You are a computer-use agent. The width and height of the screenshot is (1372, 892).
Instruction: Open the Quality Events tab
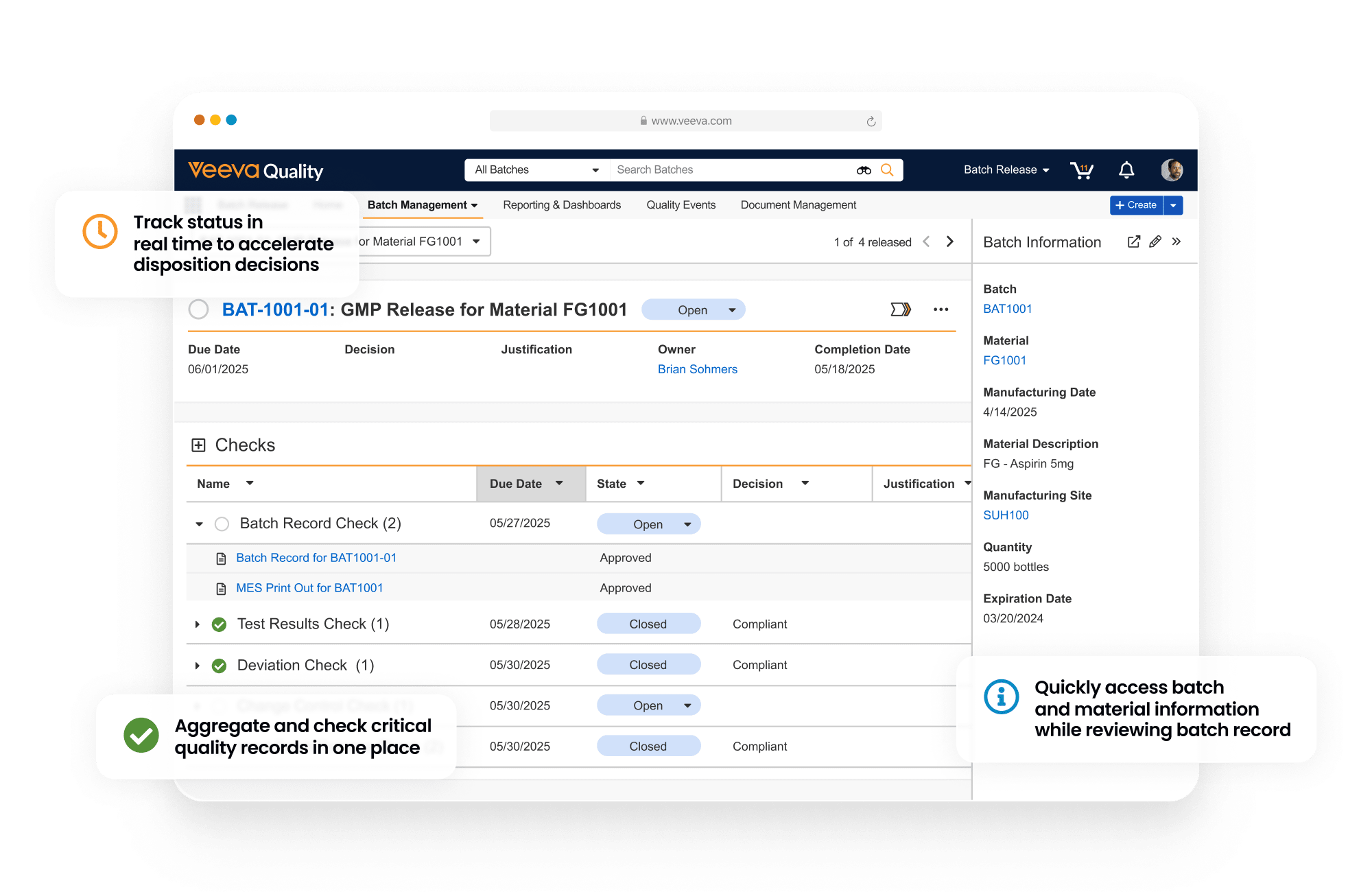[x=681, y=205]
